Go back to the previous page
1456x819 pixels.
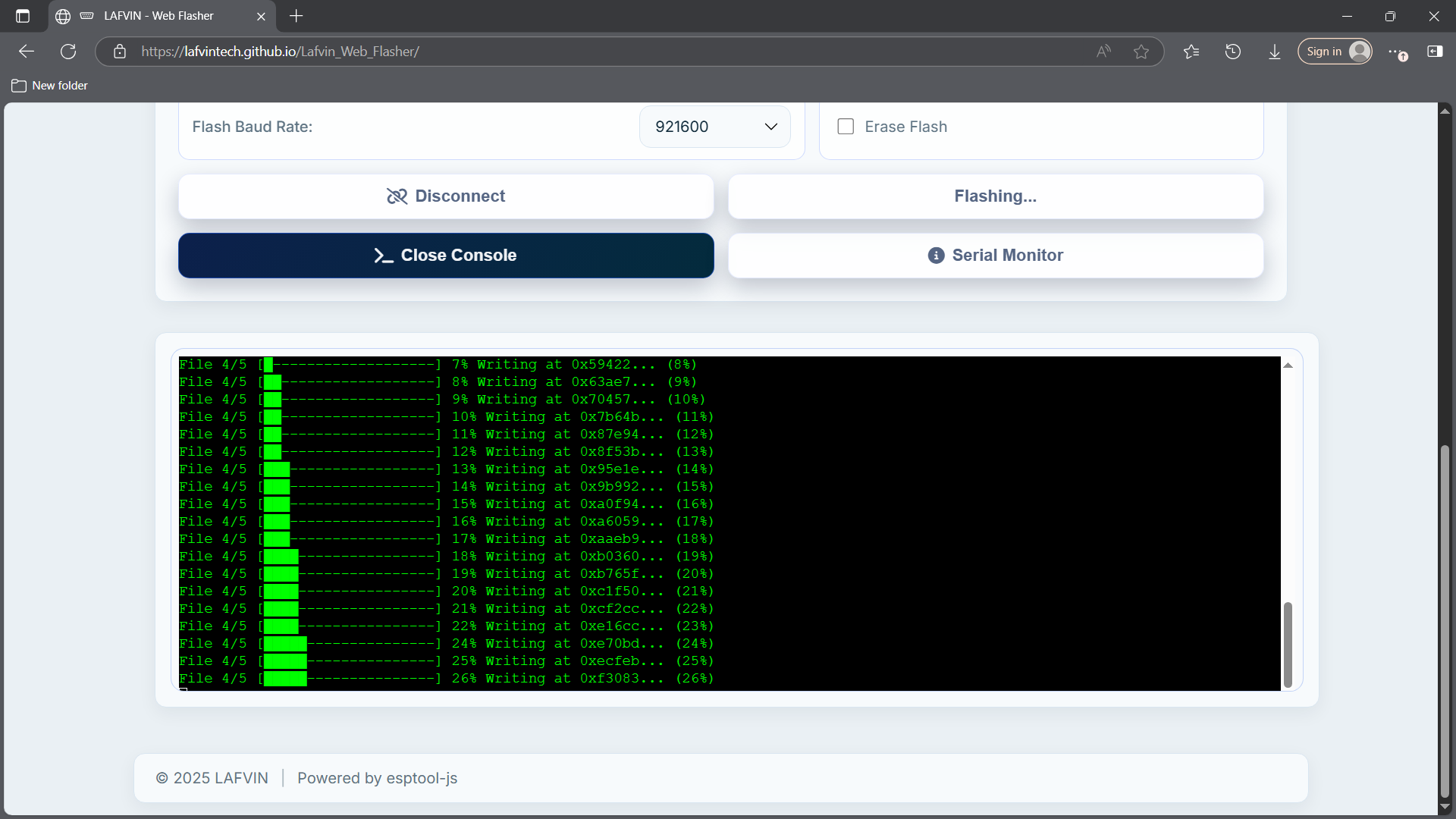tap(27, 52)
